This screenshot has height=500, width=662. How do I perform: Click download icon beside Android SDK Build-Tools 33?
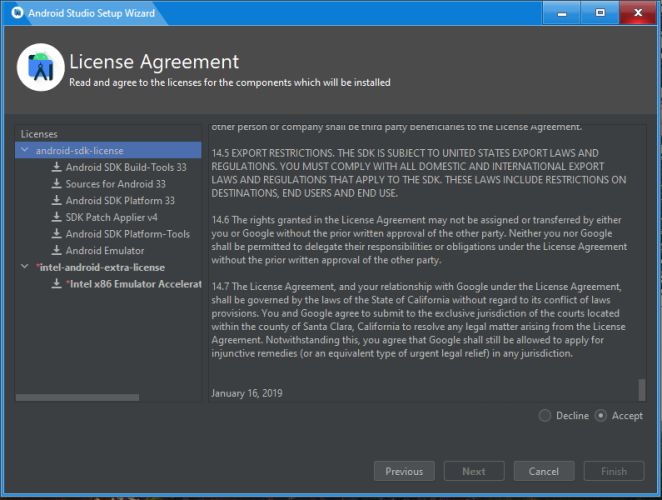pyautogui.click(x=56, y=167)
